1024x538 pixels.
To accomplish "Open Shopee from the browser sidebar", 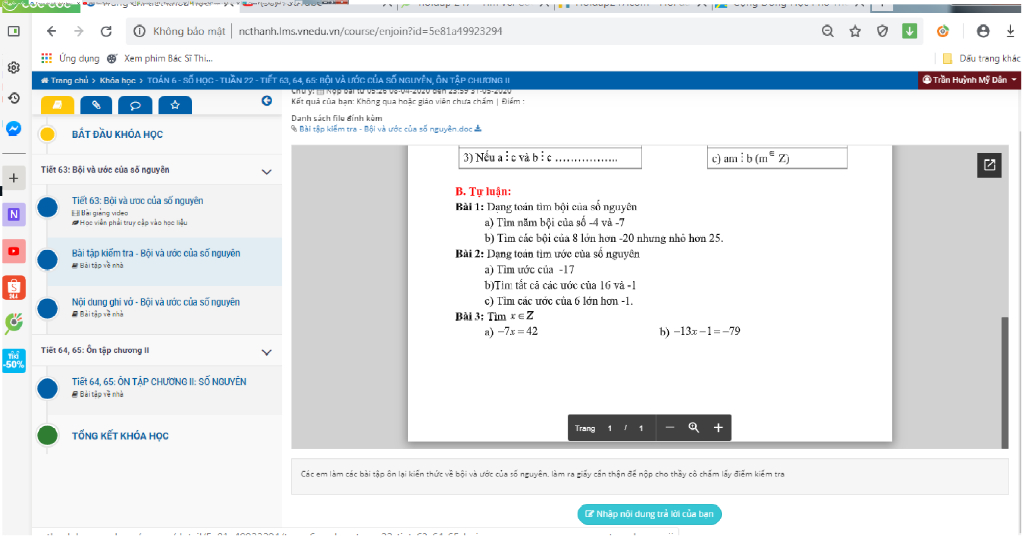I will click(14, 287).
